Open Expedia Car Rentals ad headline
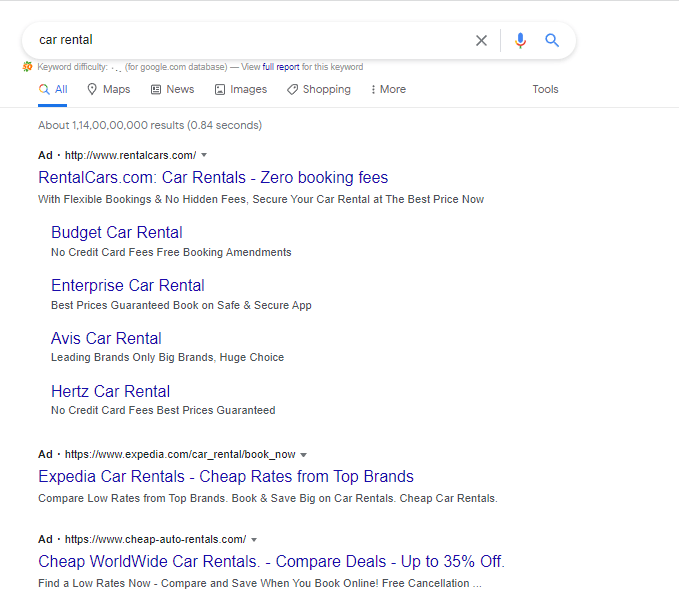679x601 pixels. [x=226, y=476]
